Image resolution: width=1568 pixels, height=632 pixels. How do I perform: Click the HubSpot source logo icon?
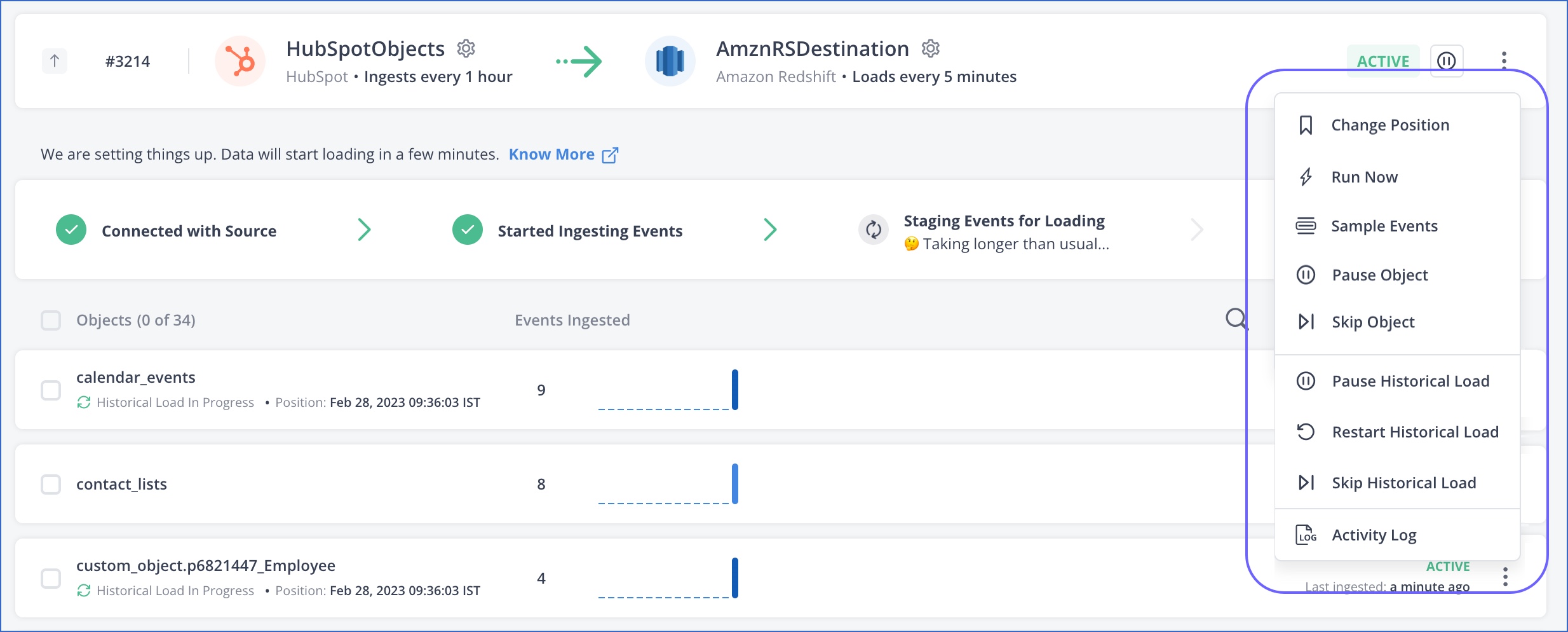pos(240,61)
